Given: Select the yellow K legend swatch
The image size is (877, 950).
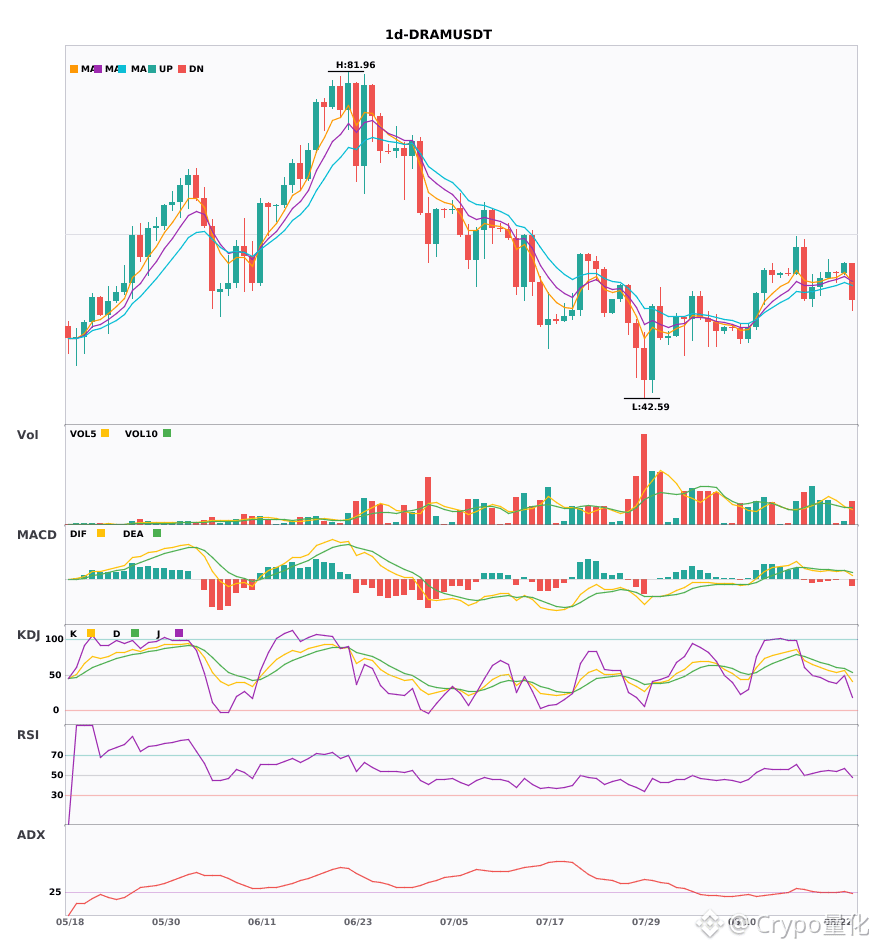Looking at the screenshot, I should (91, 633).
